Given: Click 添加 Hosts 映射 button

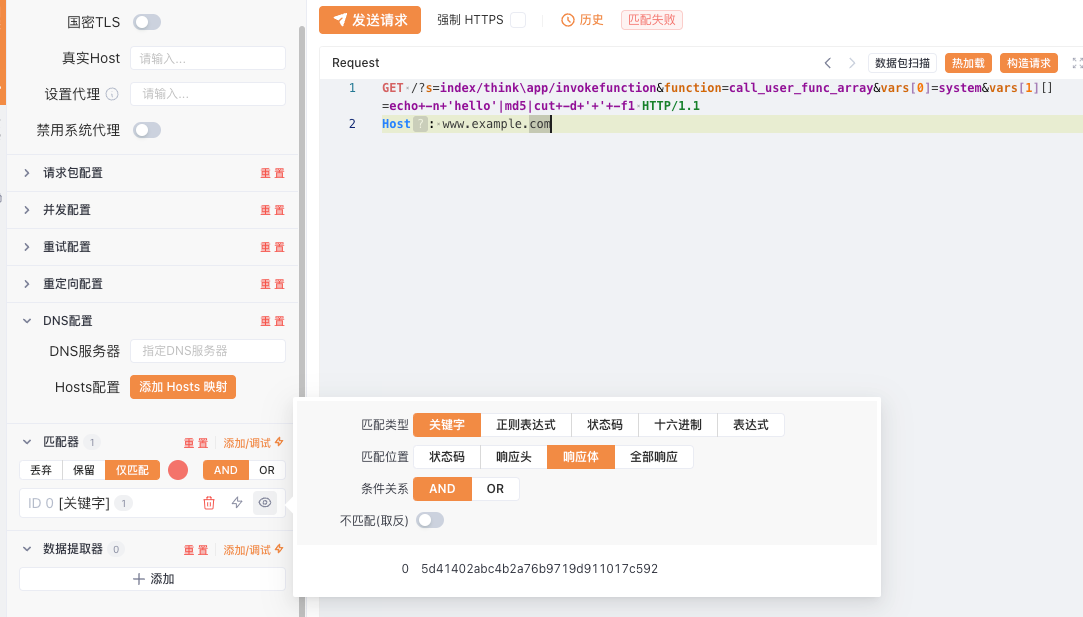Looking at the screenshot, I should pos(183,387).
